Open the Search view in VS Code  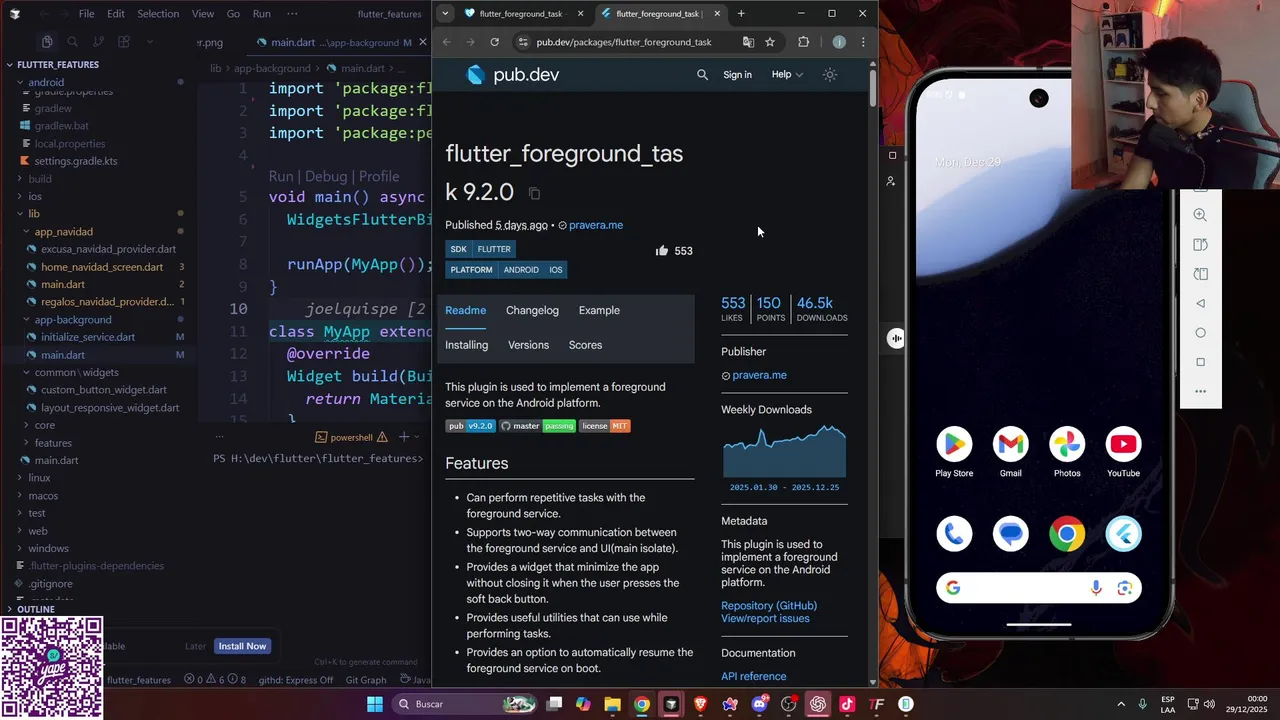pos(72,42)
